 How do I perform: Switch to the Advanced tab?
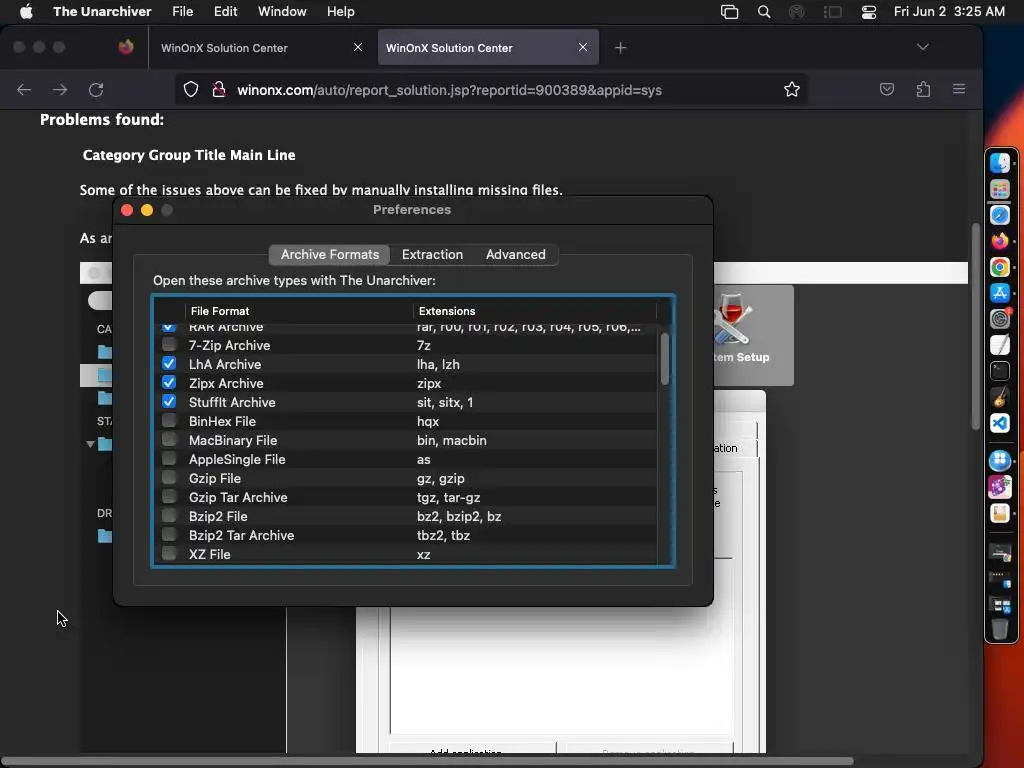pyautogui.click(x=515, y=255)
